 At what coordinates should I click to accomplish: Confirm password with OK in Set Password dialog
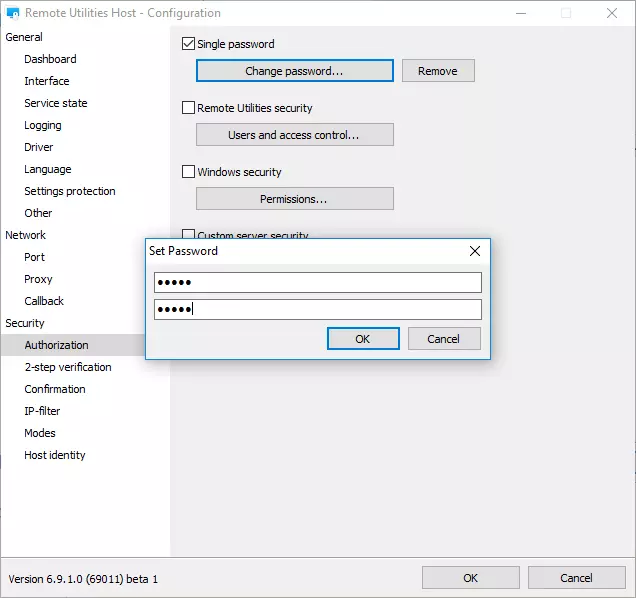click(362, 339)
